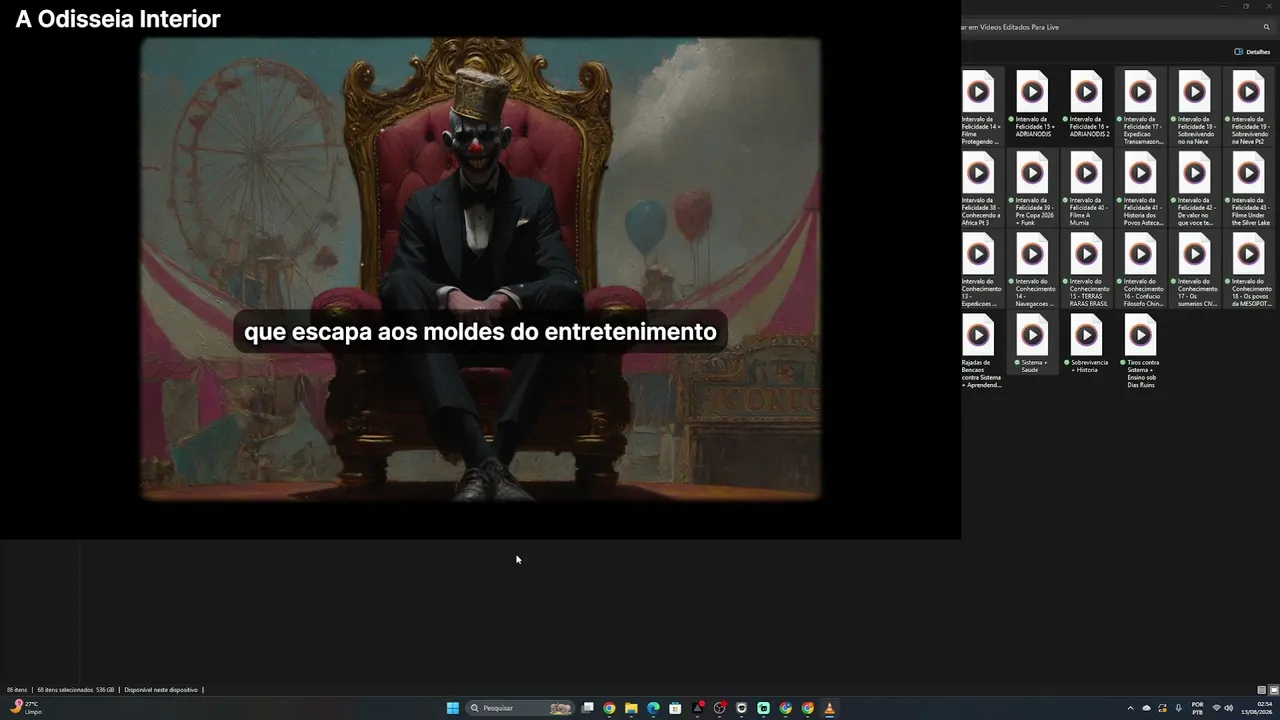1280x720 pixels.
Task: Select file Intervalo da Felicidade 16 + ADRIANODJS 2
Action: coord(1087,104)
